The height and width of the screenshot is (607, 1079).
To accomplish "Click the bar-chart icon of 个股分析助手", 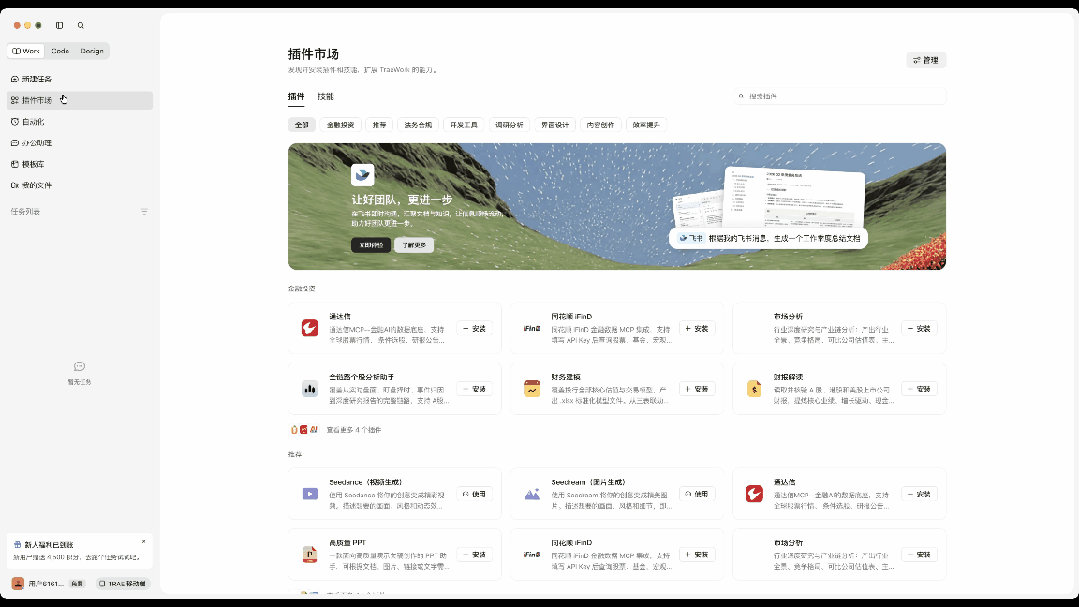I will 310,389.
